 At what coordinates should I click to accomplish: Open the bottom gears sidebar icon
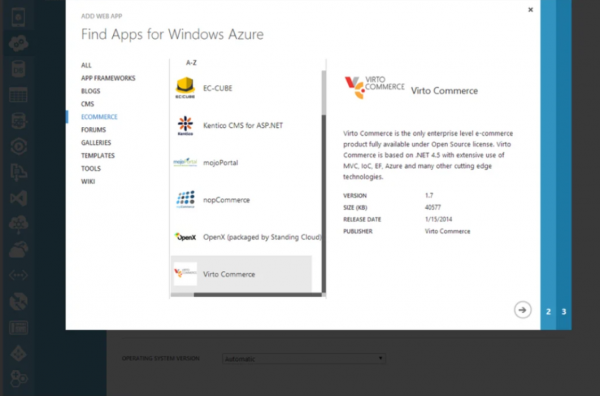pyautogui.click(x=18, y=379)
